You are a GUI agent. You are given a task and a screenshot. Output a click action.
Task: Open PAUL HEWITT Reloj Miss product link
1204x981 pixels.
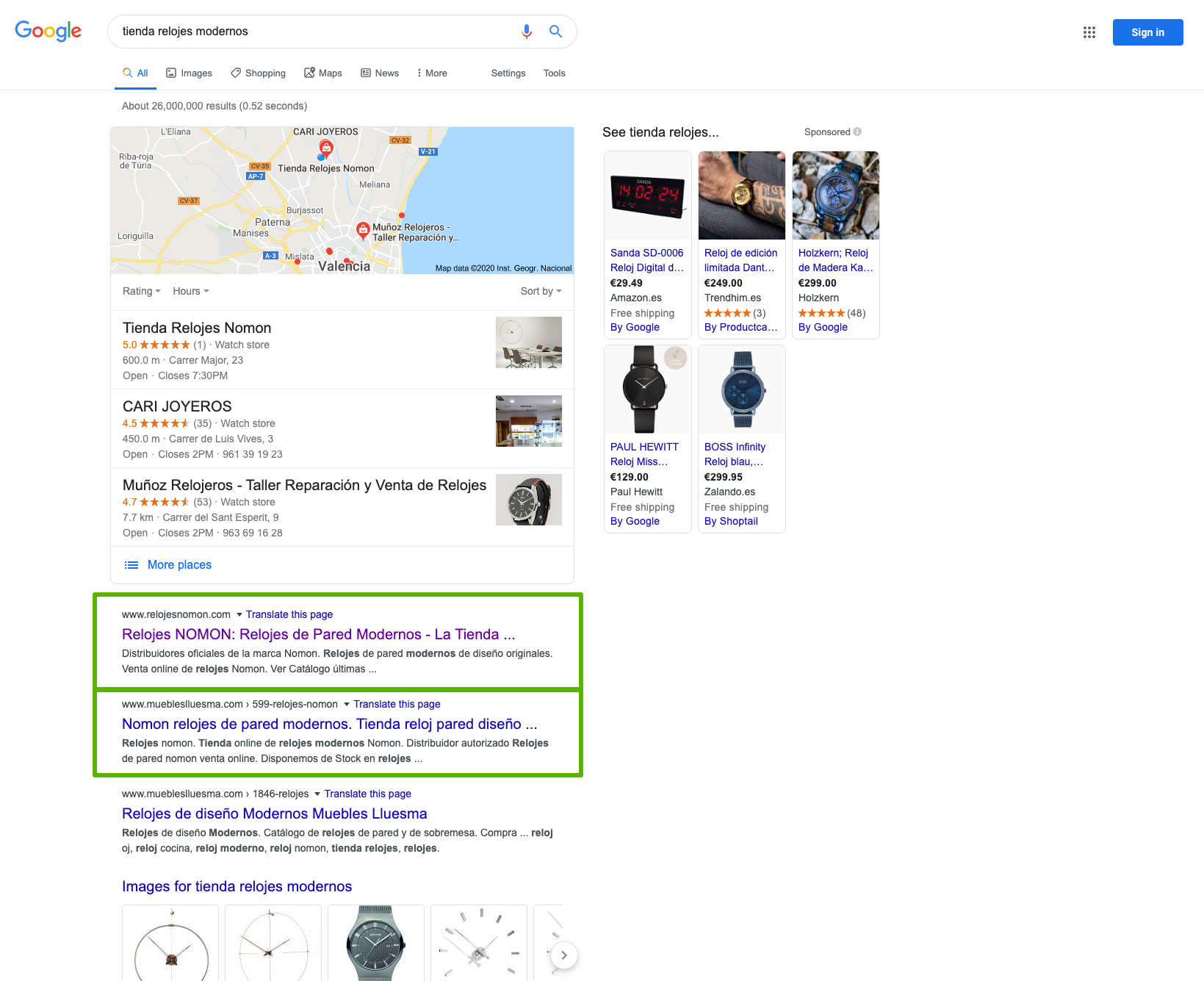(x=644, y=454)
